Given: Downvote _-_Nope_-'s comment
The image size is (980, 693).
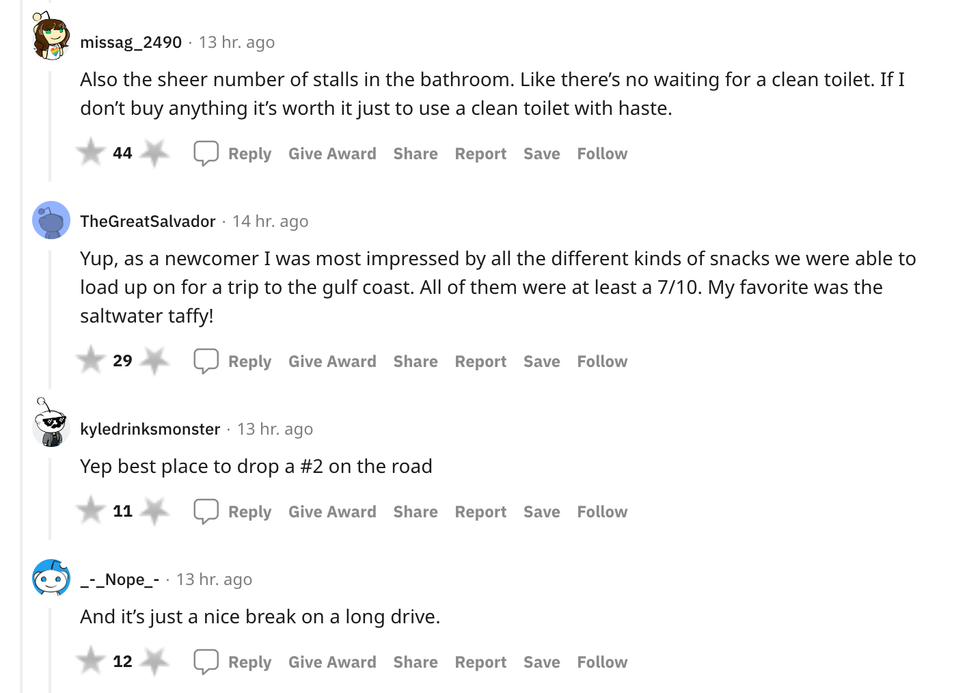Looking at the screenshot, I should (154, 661).
